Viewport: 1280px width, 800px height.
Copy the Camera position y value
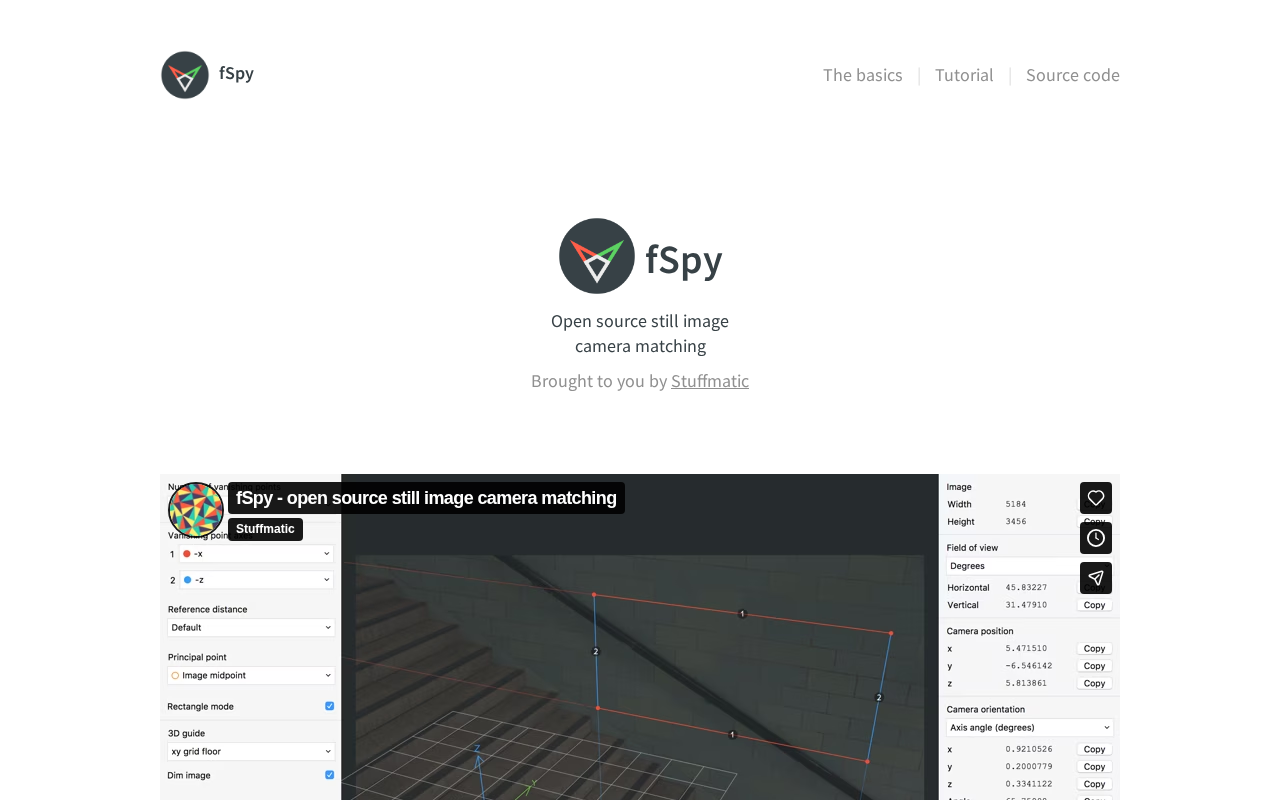tap(1095, 666)
